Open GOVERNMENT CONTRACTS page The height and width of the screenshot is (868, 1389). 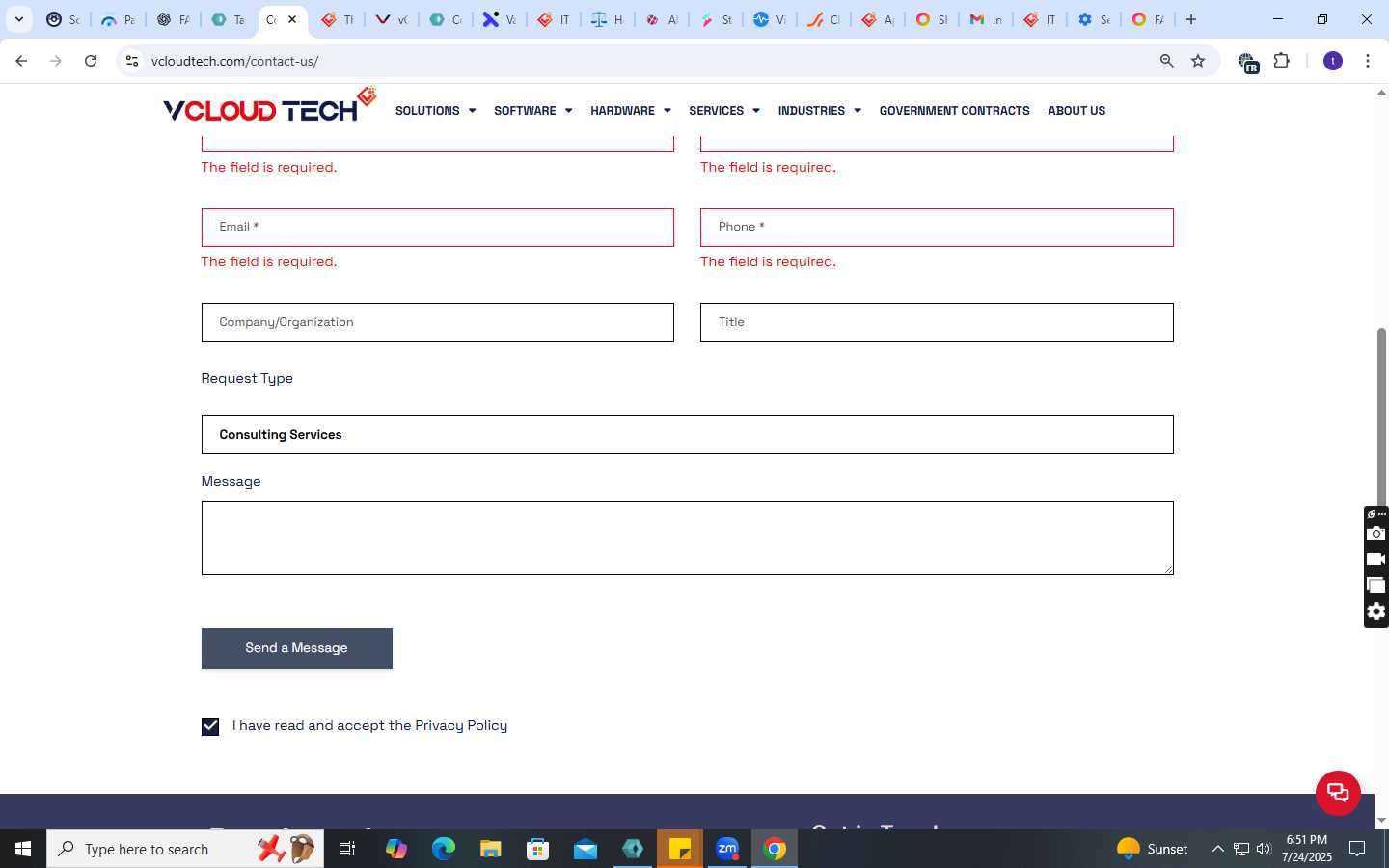954,111
